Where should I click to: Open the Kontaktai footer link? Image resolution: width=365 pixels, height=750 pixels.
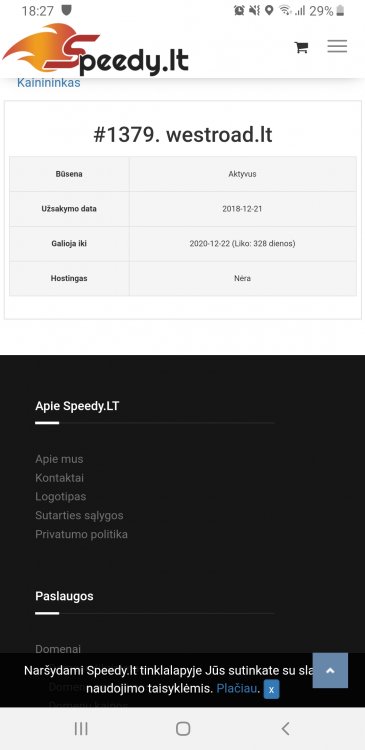(59, 478)
